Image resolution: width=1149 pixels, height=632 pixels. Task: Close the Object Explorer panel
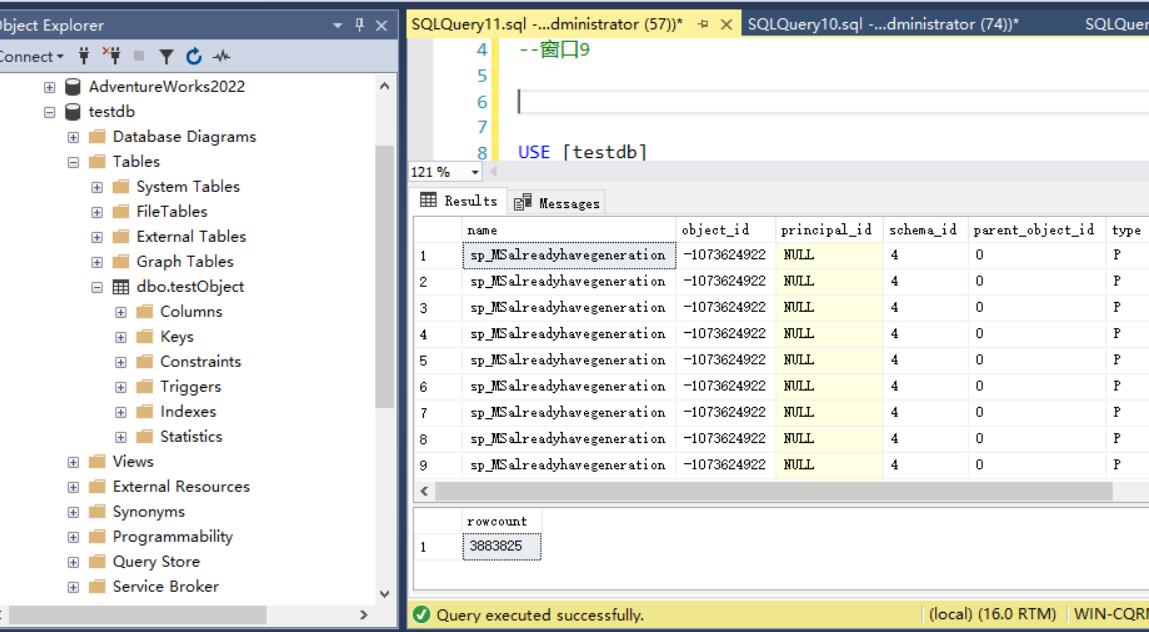pos(381,26)
